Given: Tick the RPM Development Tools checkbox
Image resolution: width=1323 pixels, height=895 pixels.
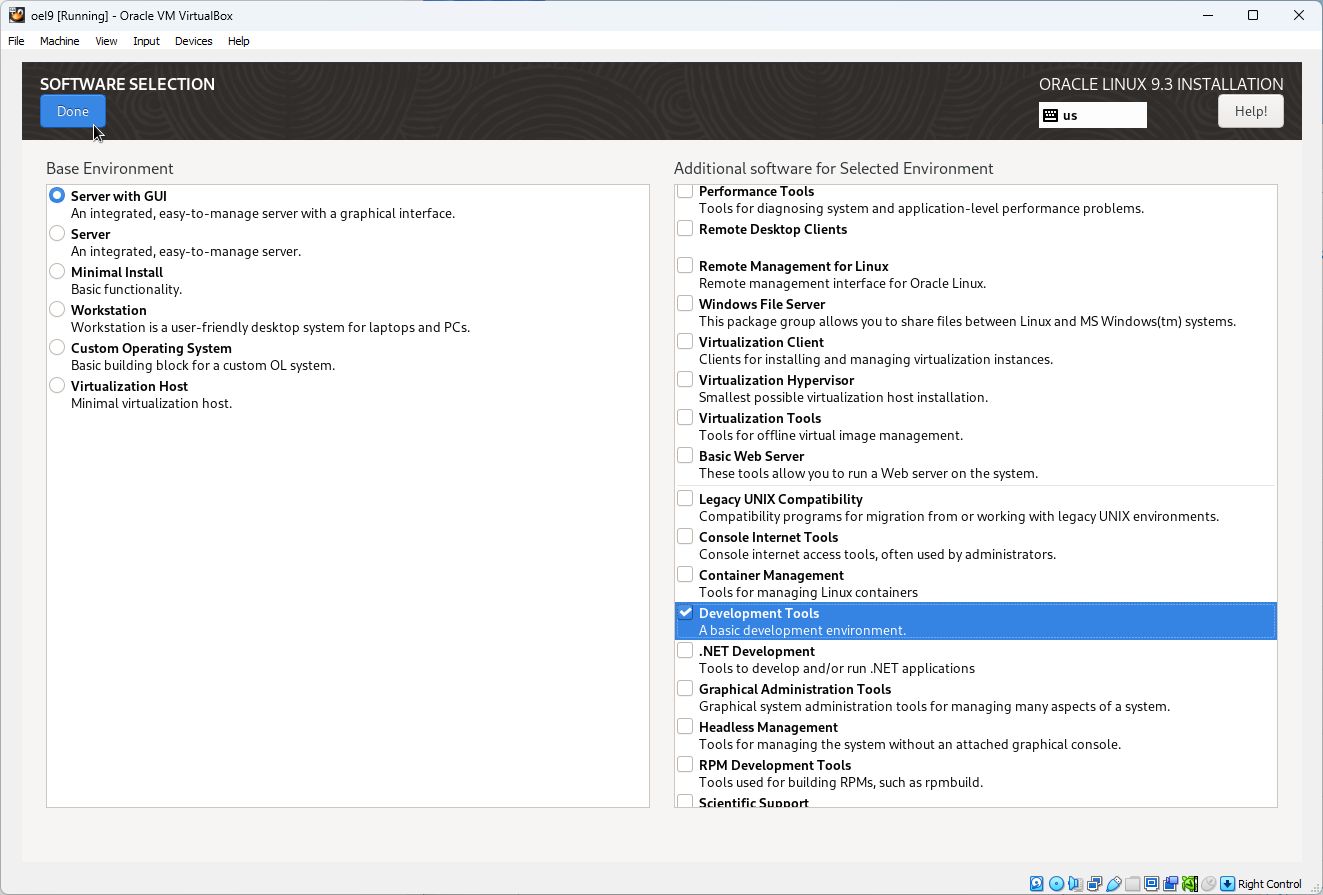Looking at the screenshot, I should 685,764.
